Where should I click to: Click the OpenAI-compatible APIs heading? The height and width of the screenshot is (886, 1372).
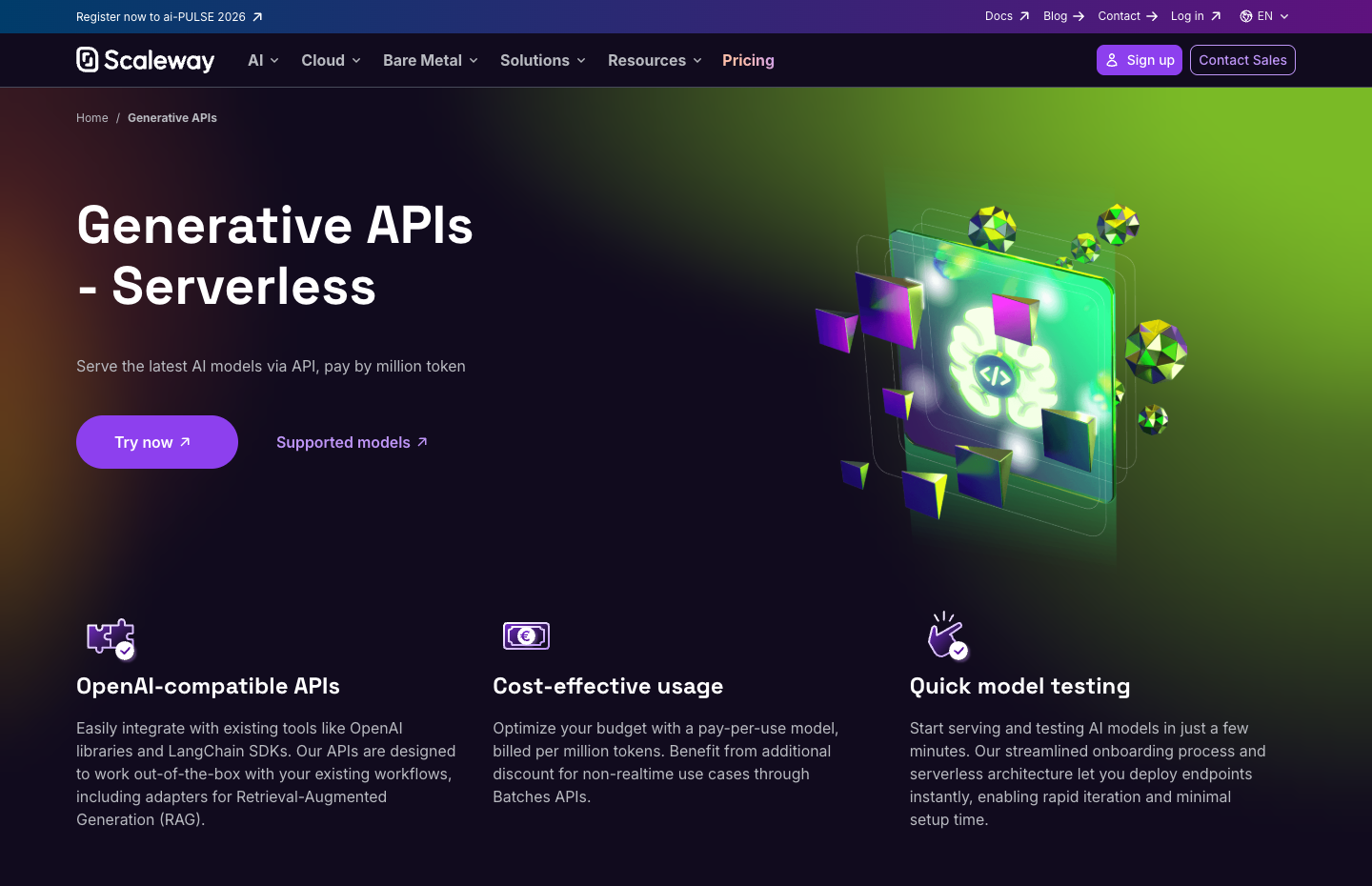coord(208,686)
